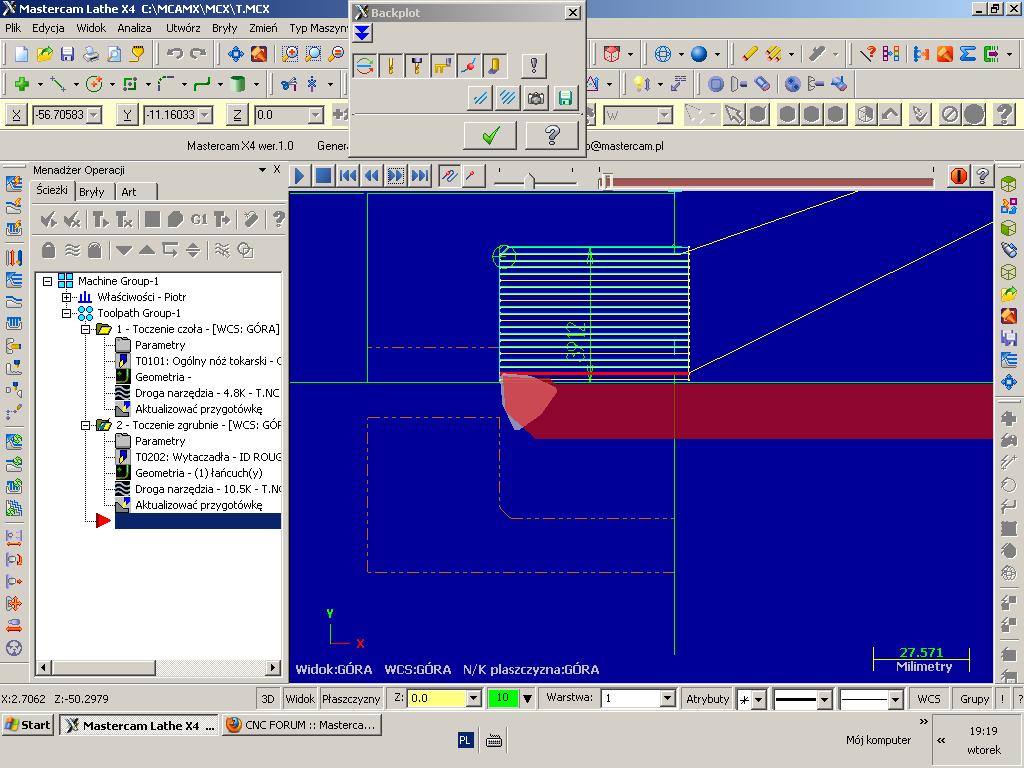Collapse operation 2 Toczenie zgrubnie node
Image resolution: width=1024 pixels, height=768 pixels.
(x=86, y=425)
